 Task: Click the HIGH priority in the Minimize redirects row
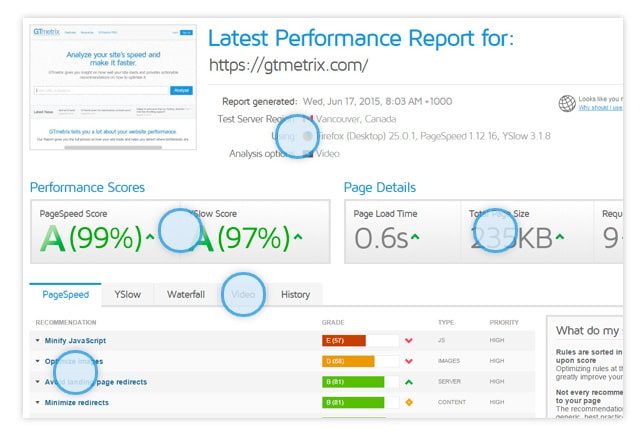(x=497, y=402)
